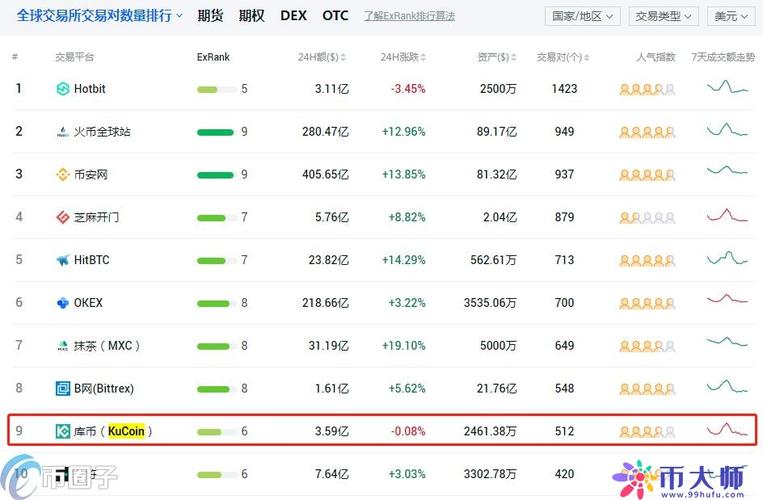Open the 交易类型 filter dropdown
The height and width of the screenshot is (500, 763).
coord(664,16)
